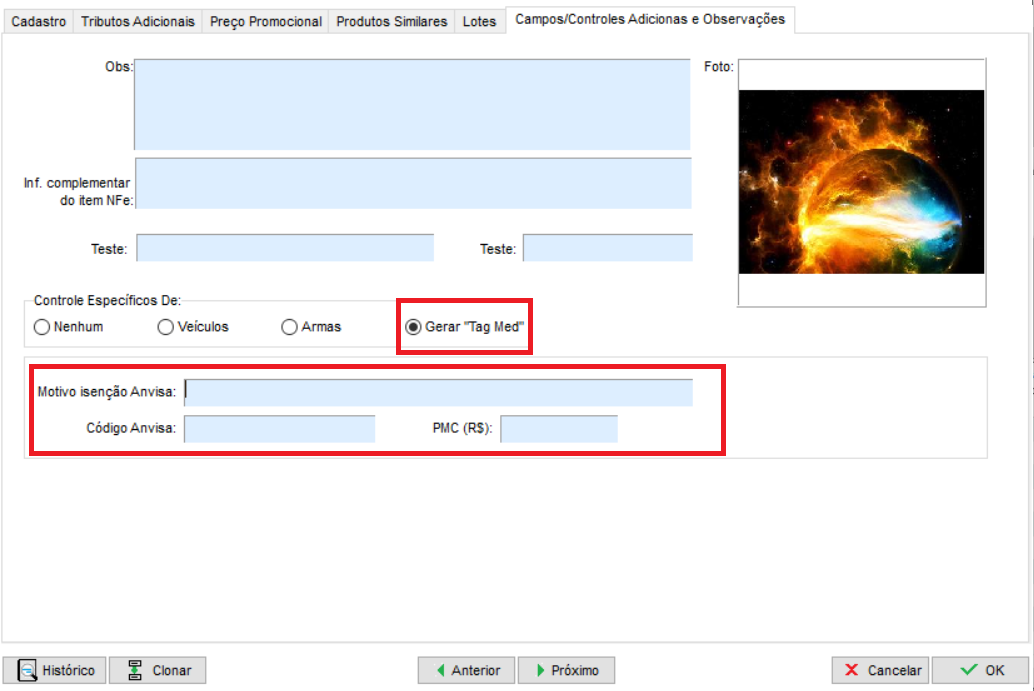The height and width of the screenshot is (691, 1034).
Task: Open the Preço Promocional tab
Action: 266,21
